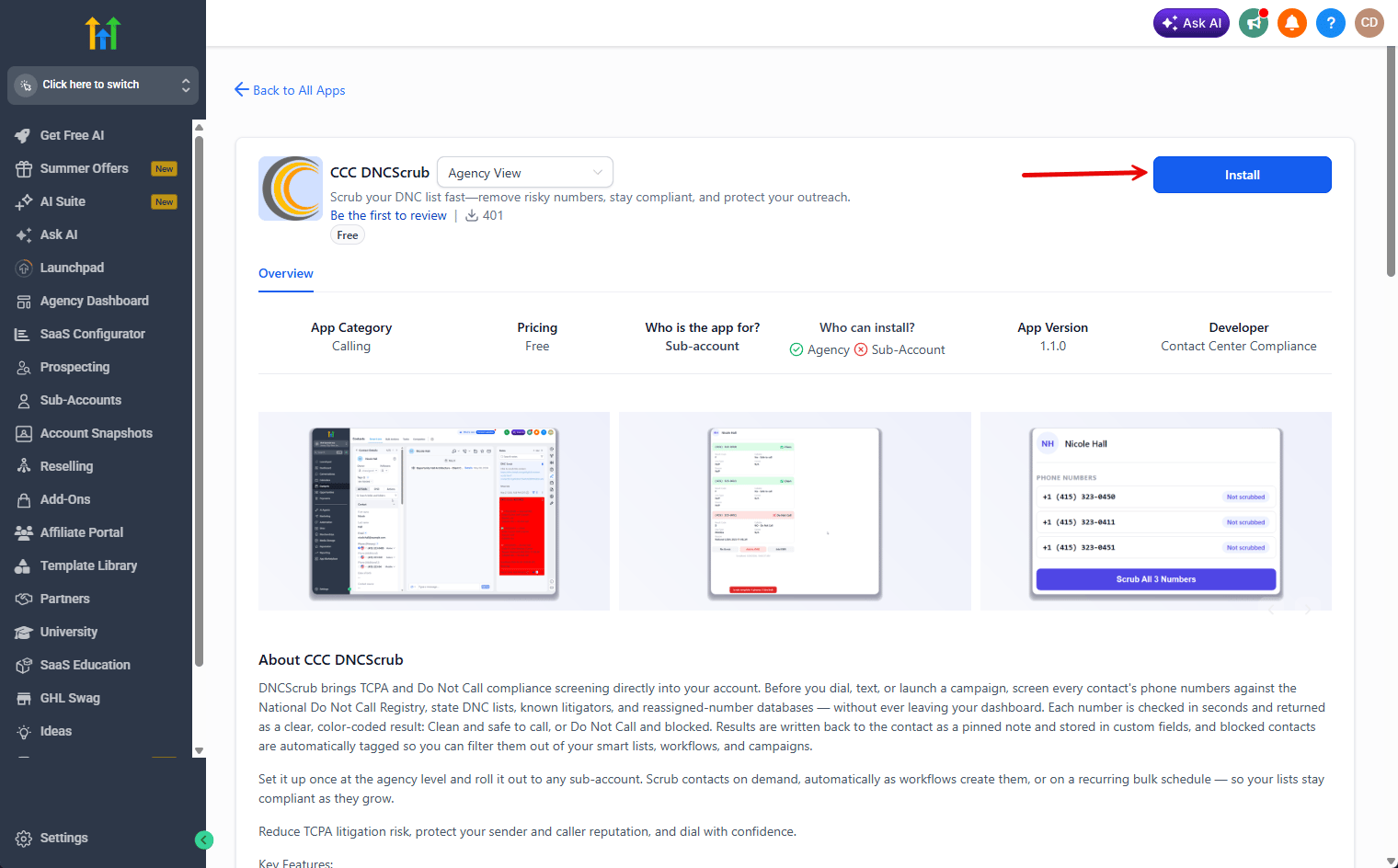Click the Ask AI top button
The image size is (1398, 868).
(x=1191, y=23)
